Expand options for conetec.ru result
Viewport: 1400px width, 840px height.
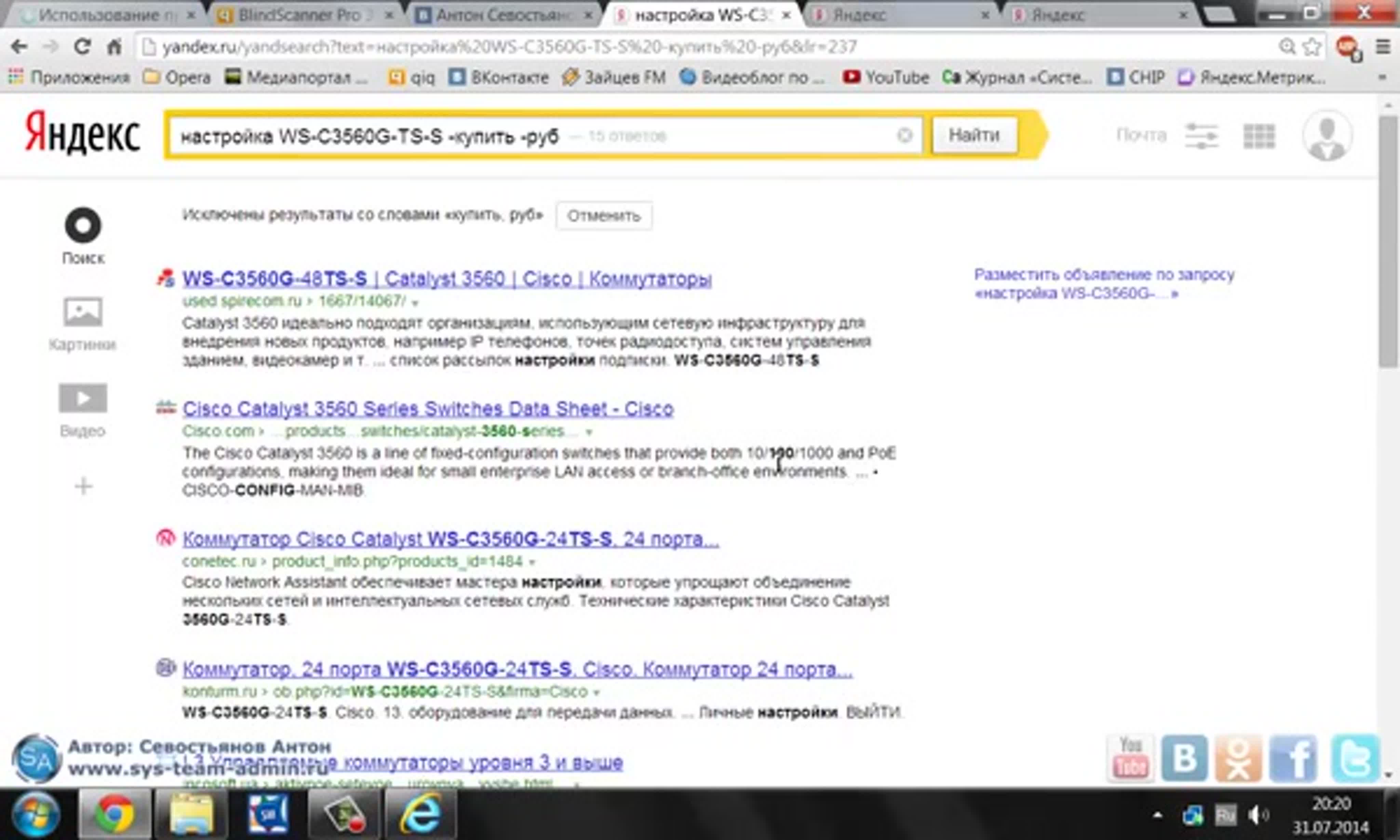[531, 562]
